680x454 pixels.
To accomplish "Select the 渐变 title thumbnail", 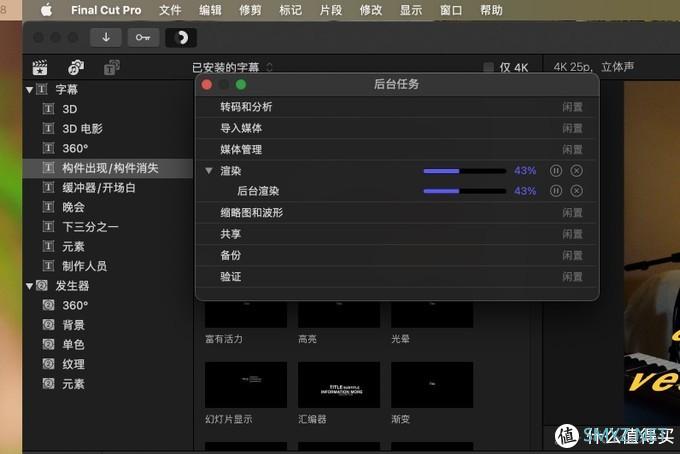I will tap(432, 385).
